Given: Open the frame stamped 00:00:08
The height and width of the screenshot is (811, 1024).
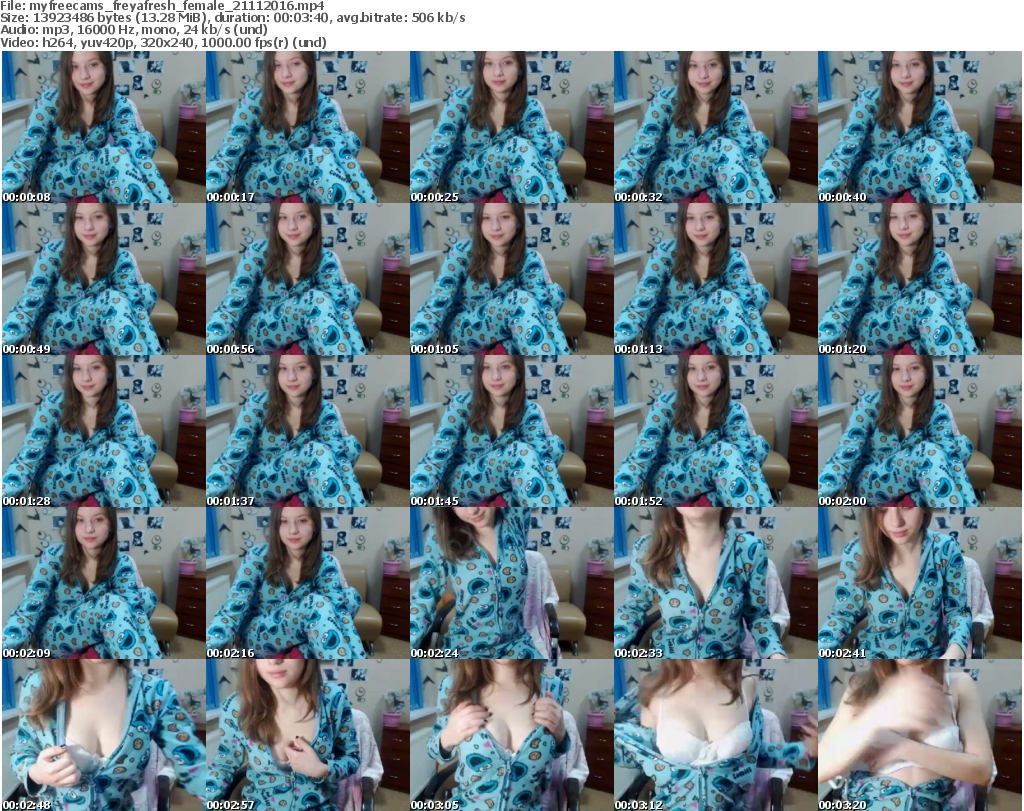Looking at the screenshot, I should point(103,127).
